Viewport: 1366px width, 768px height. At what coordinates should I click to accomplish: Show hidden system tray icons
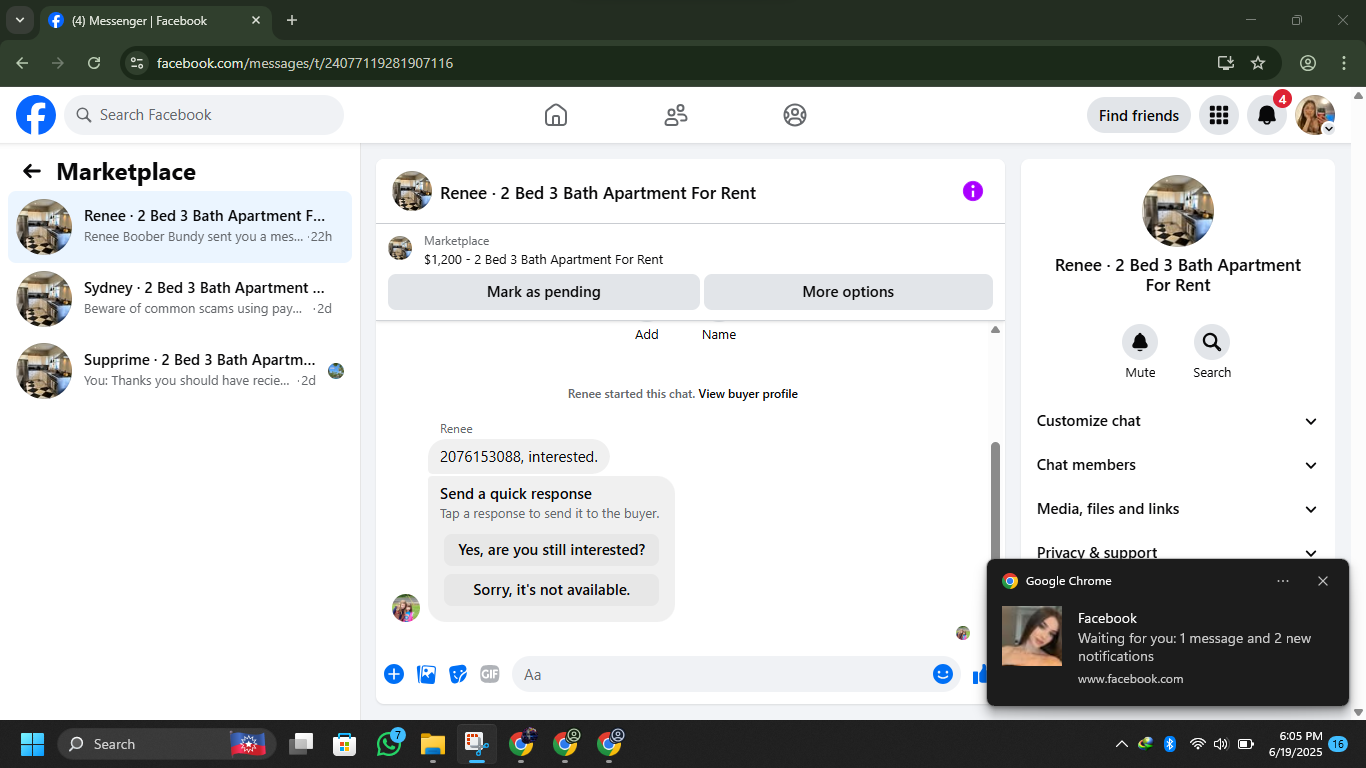tap(1121, 744)
